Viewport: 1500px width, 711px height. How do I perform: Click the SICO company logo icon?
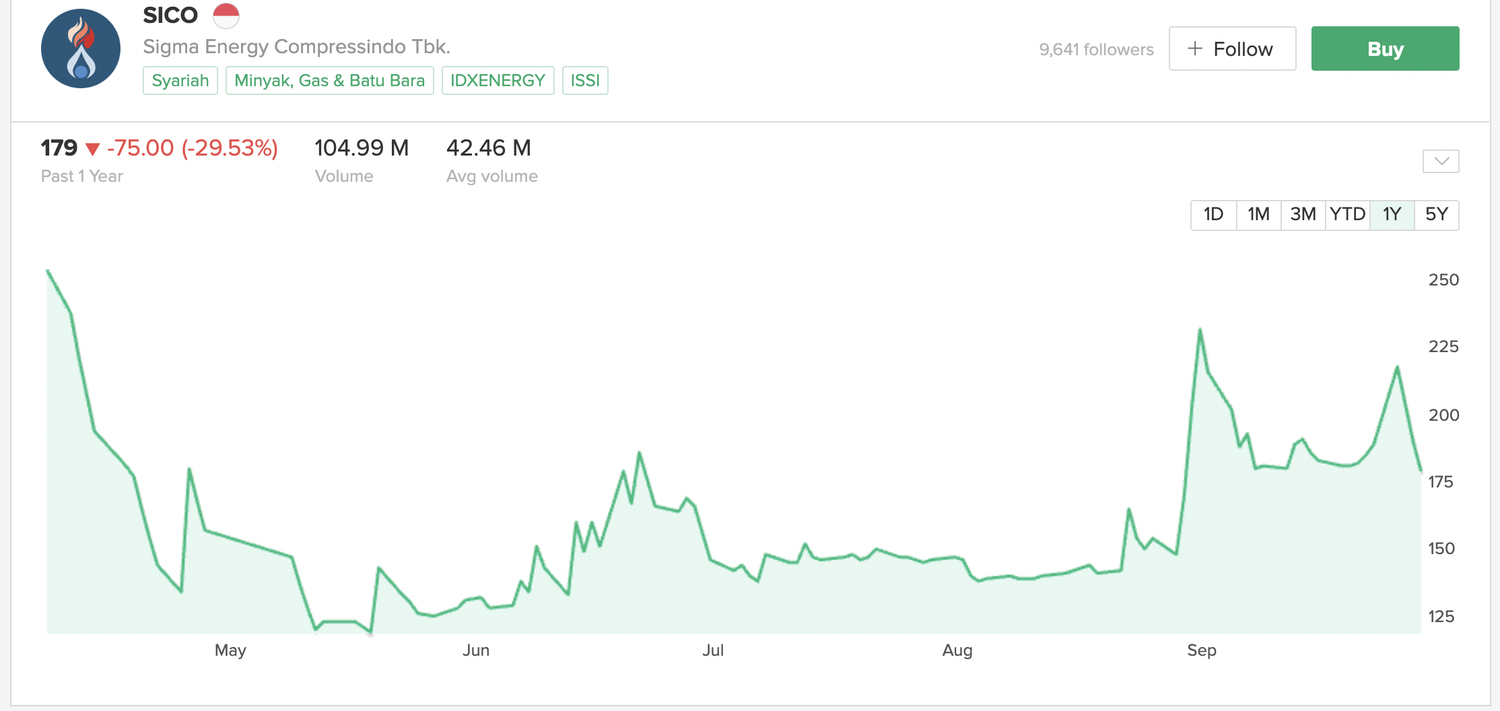point(80,47)
